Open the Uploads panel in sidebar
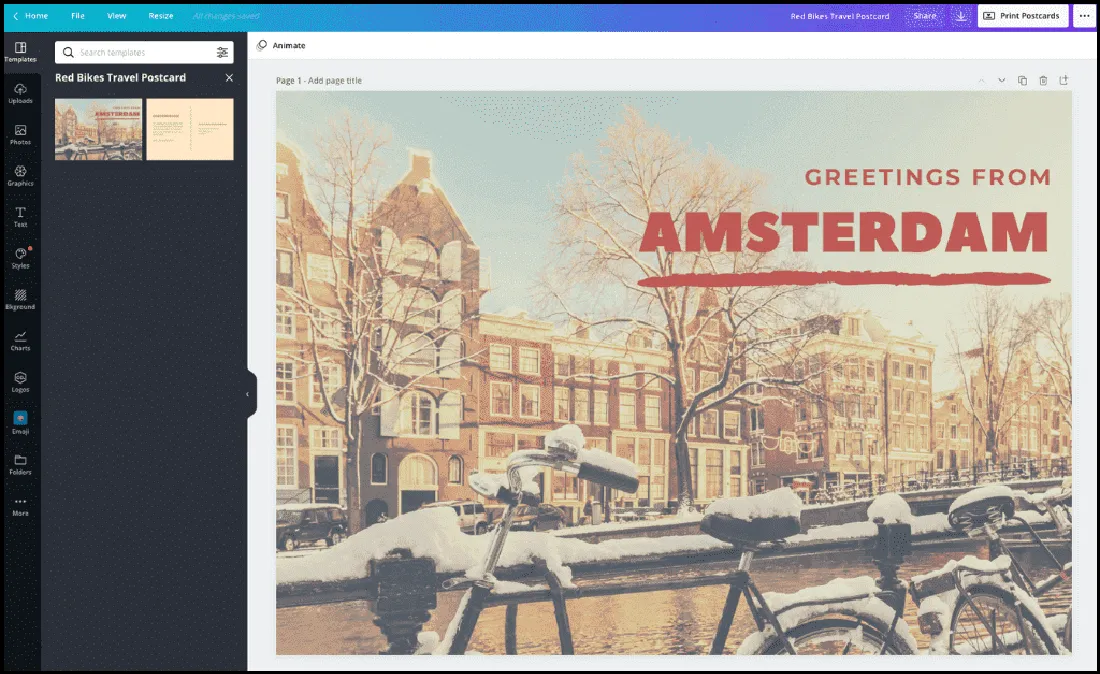The width and height of the screenshot is (1100, 674). coord(20,93)
